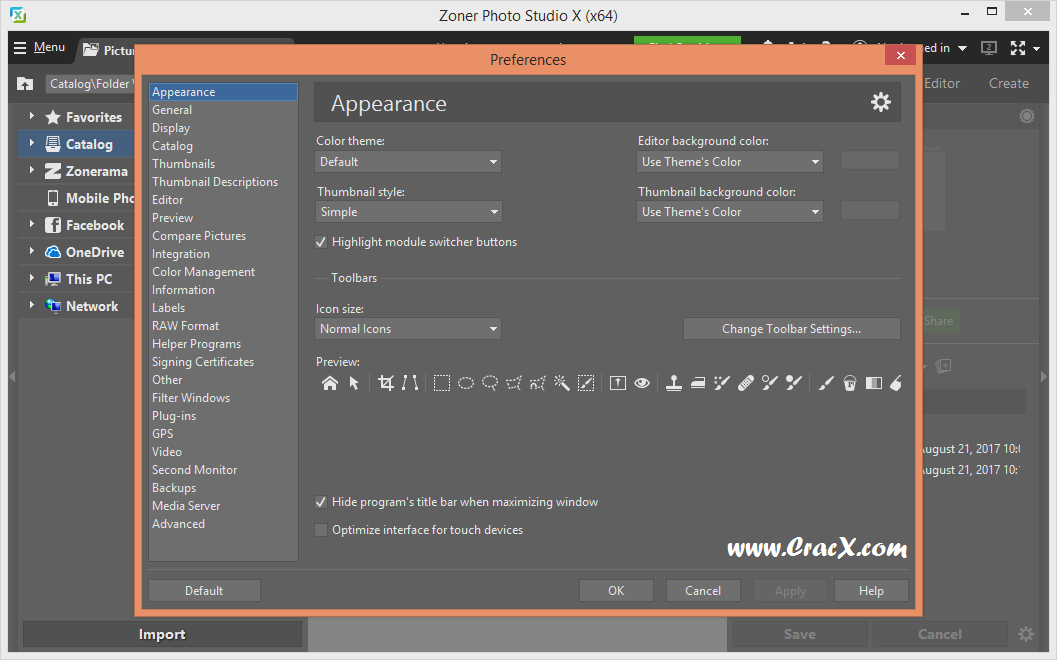
Task: Select the magnetic lasso tool icon
Action: (x=537, y=383)
